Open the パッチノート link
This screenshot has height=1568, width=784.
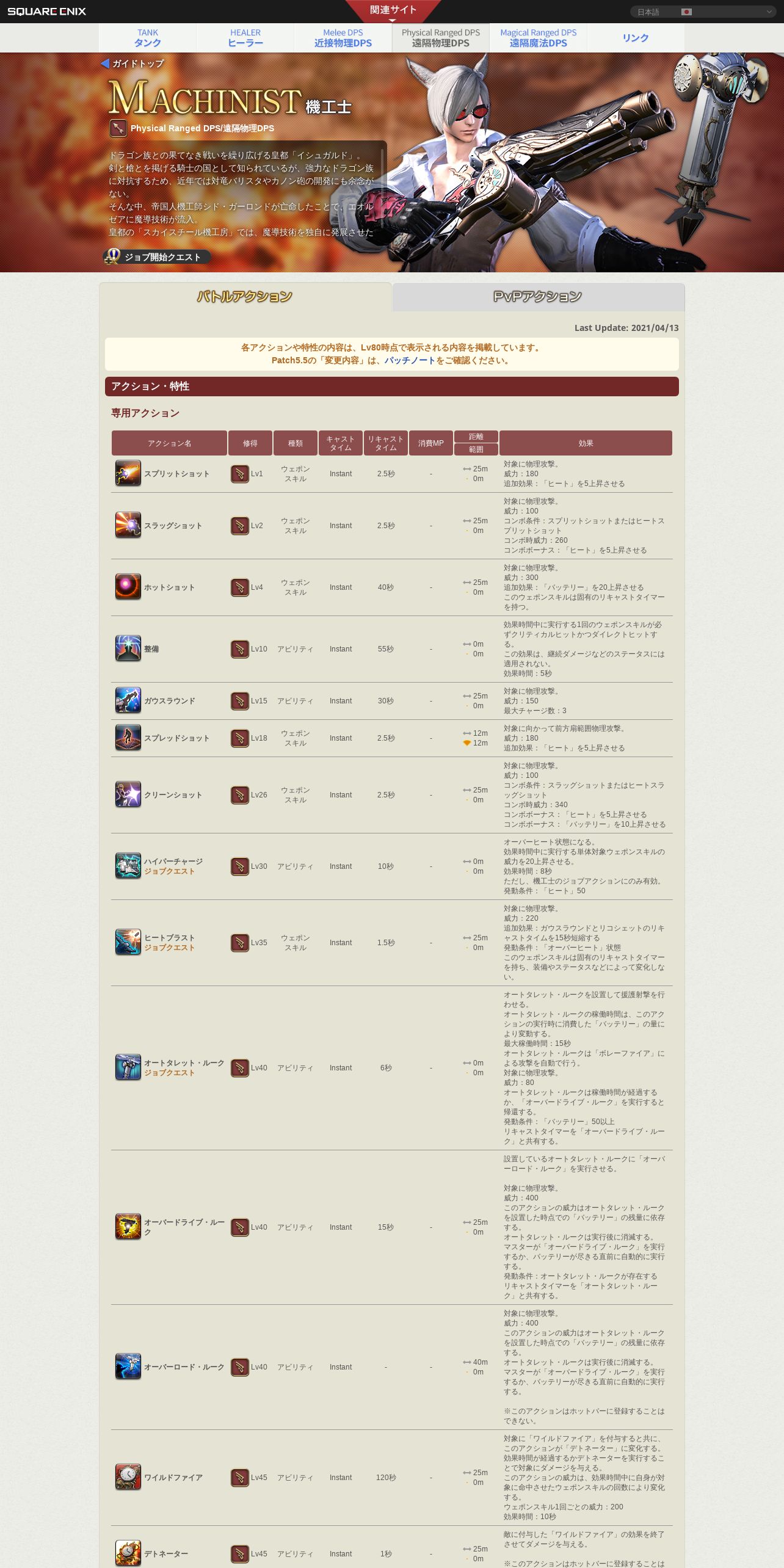click(410, 360)
